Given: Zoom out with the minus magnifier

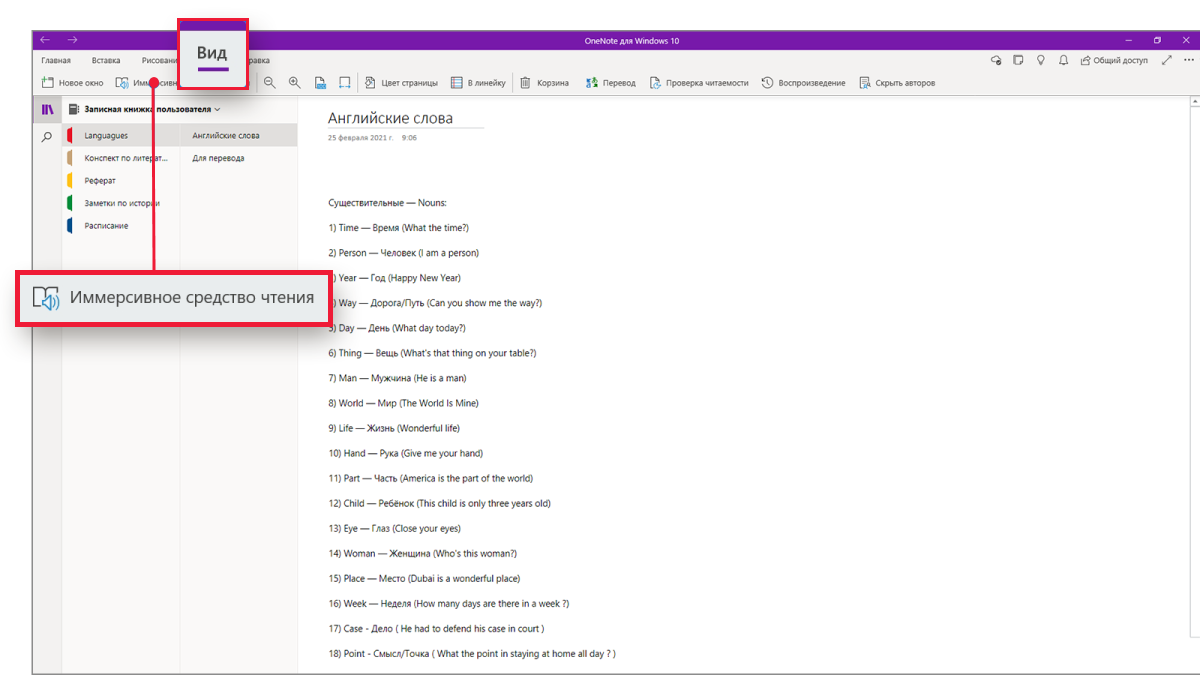Looking at the screenshot, I should pos(269,83).
